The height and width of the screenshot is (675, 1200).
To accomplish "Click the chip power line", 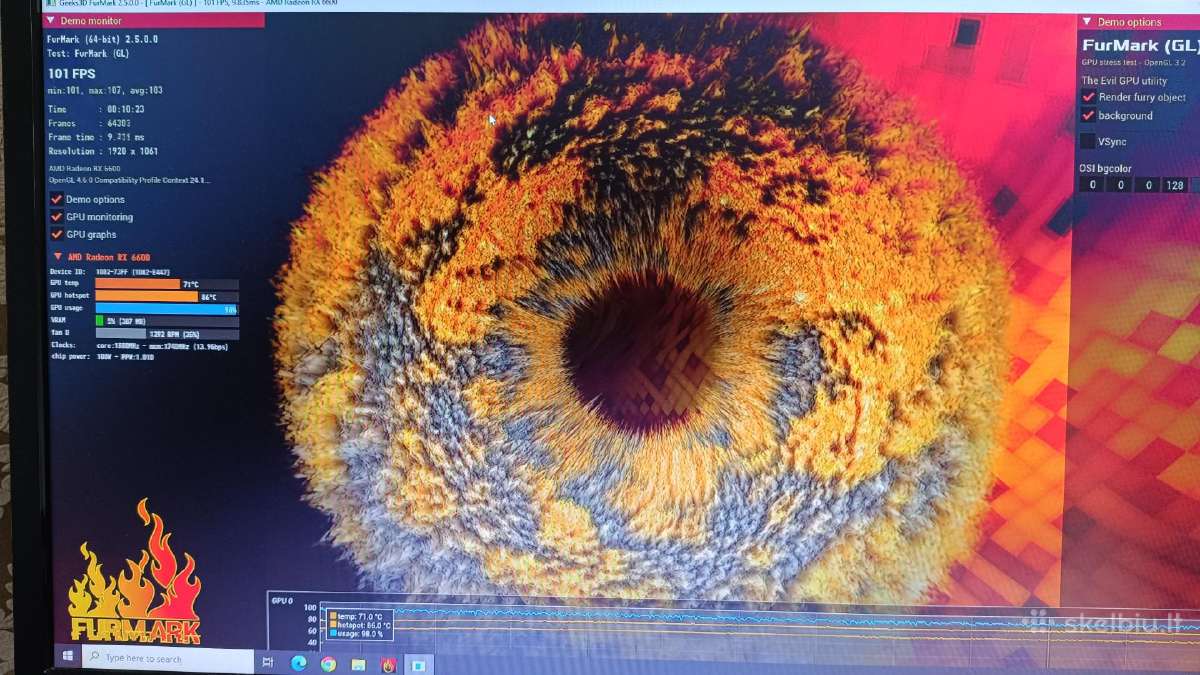I will (x=103, y=357).
